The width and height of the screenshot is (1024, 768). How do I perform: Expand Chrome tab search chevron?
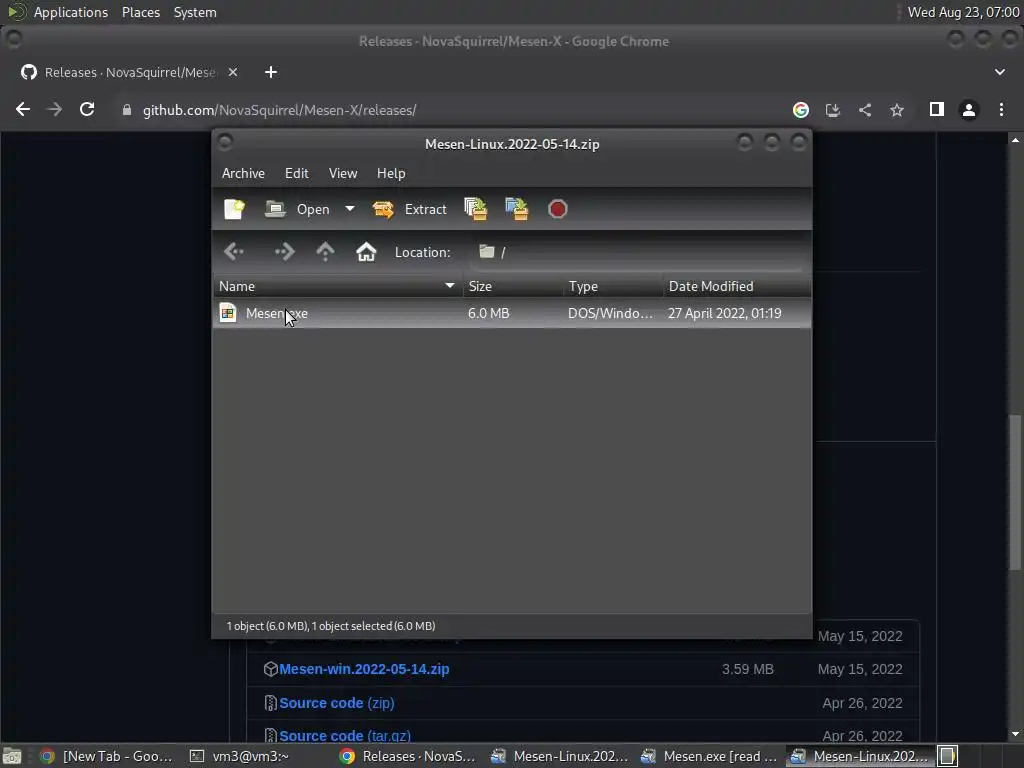coord(1000,72)
